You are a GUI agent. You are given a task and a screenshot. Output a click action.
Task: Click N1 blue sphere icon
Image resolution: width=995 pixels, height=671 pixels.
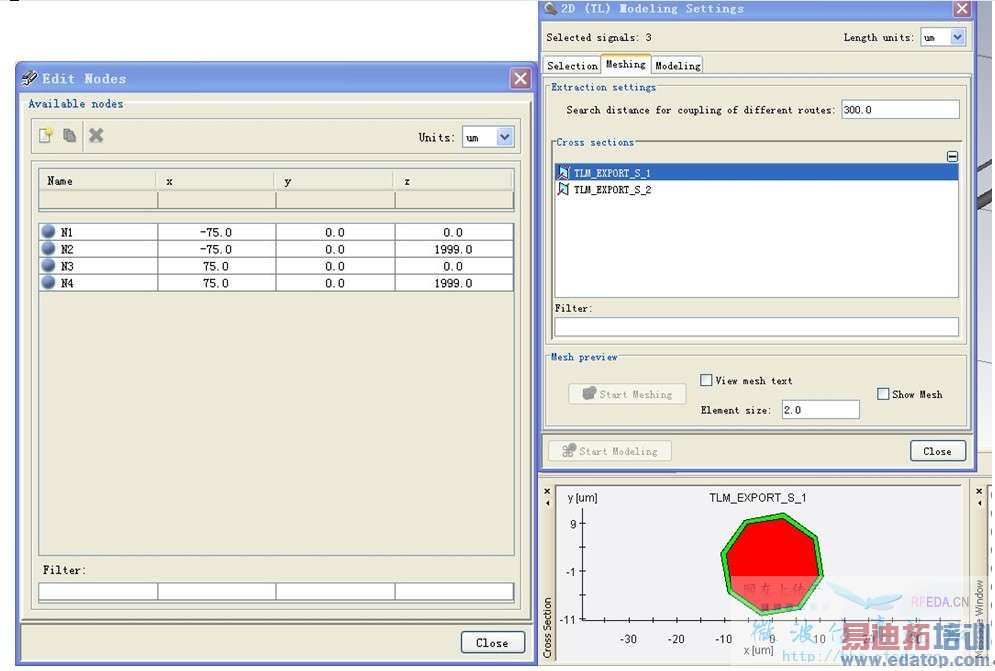point(48,231)
